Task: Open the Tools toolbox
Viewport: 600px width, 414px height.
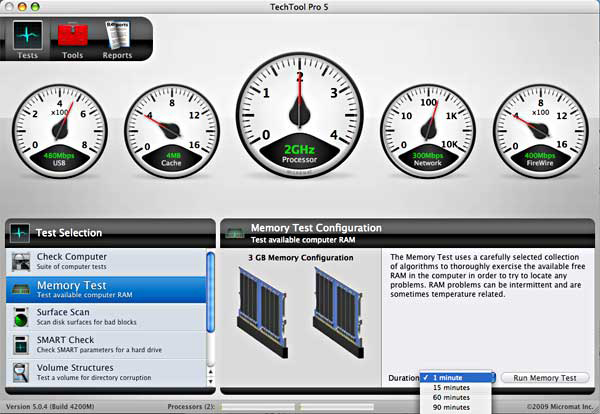Action: [72, 37]
